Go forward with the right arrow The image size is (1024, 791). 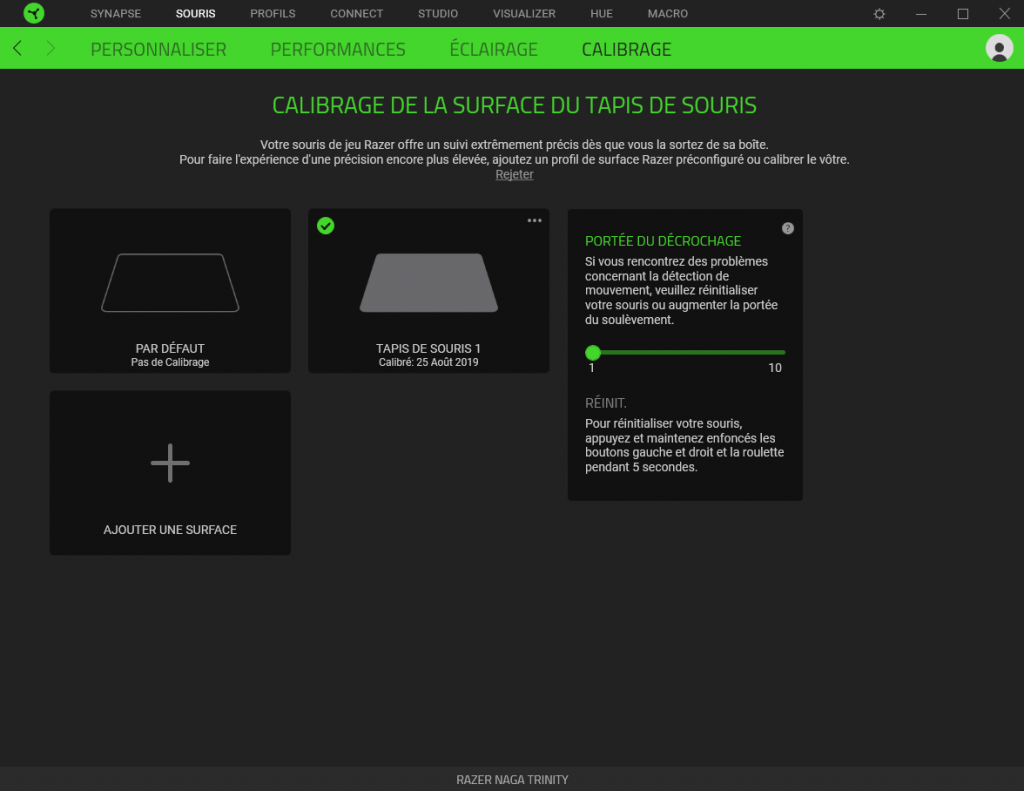point(50,48)
